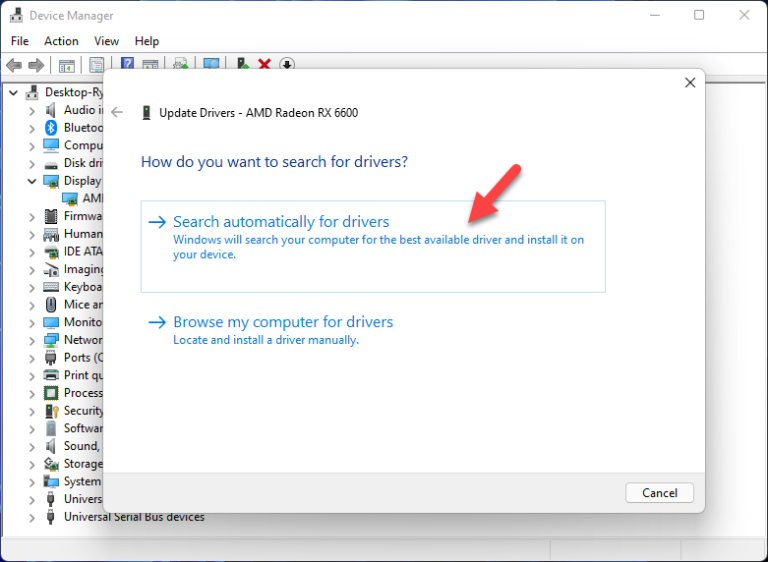Screen dimensions: 768x562
Task: Click the Human Interface Devices category icon
Action: 51,234
